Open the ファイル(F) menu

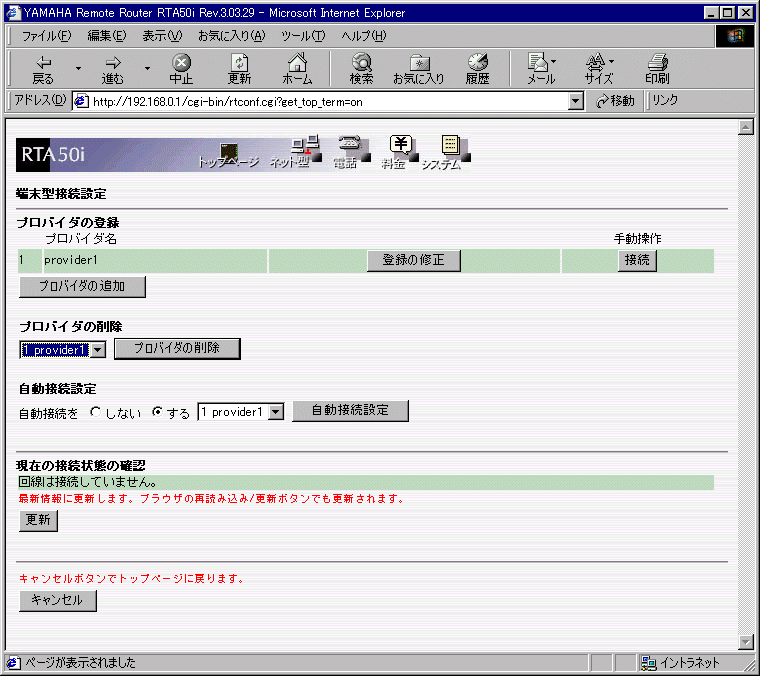[x=47, y=36]
